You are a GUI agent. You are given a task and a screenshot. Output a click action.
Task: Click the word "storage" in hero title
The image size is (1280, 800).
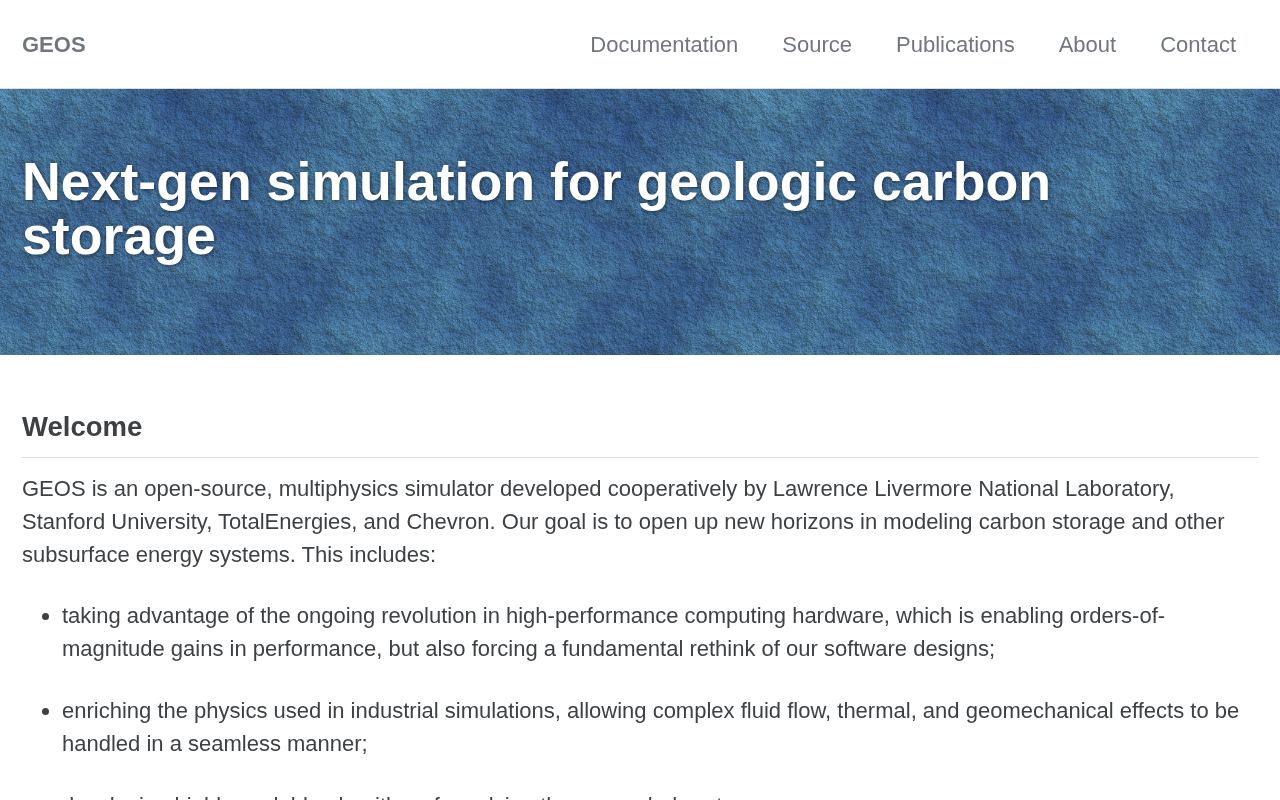(x=119, y=236)
